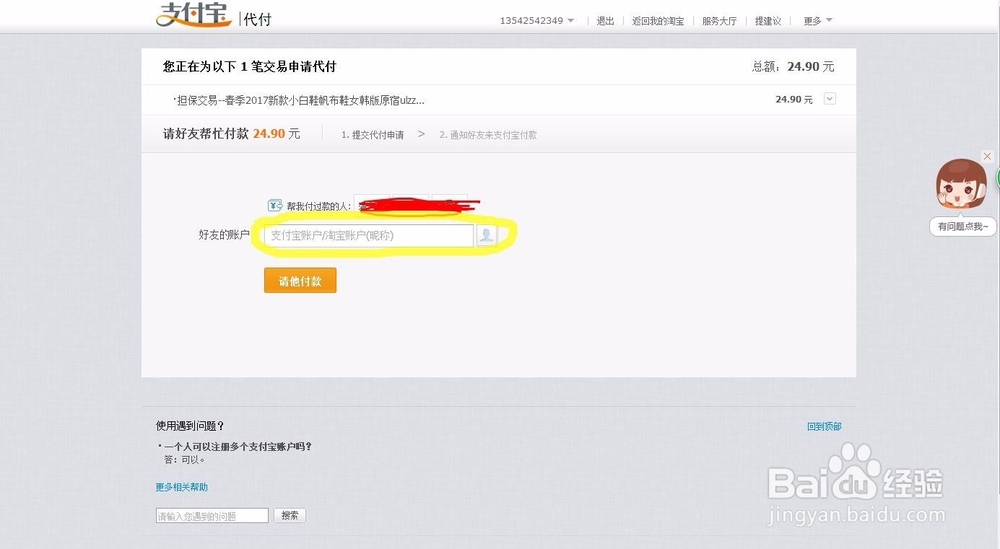Expand the 24.90 元 transaction detail arrow

[x=830, y=99]
